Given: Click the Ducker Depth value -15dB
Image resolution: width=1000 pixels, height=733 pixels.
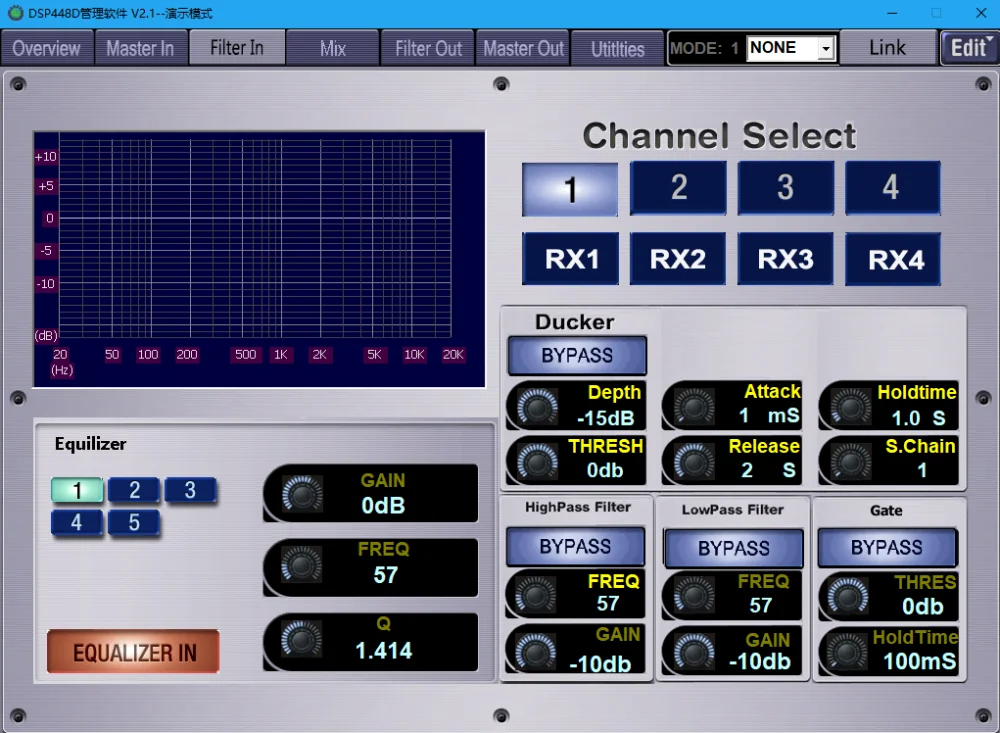Looking at the screenshot, I should tap(606, 418).
